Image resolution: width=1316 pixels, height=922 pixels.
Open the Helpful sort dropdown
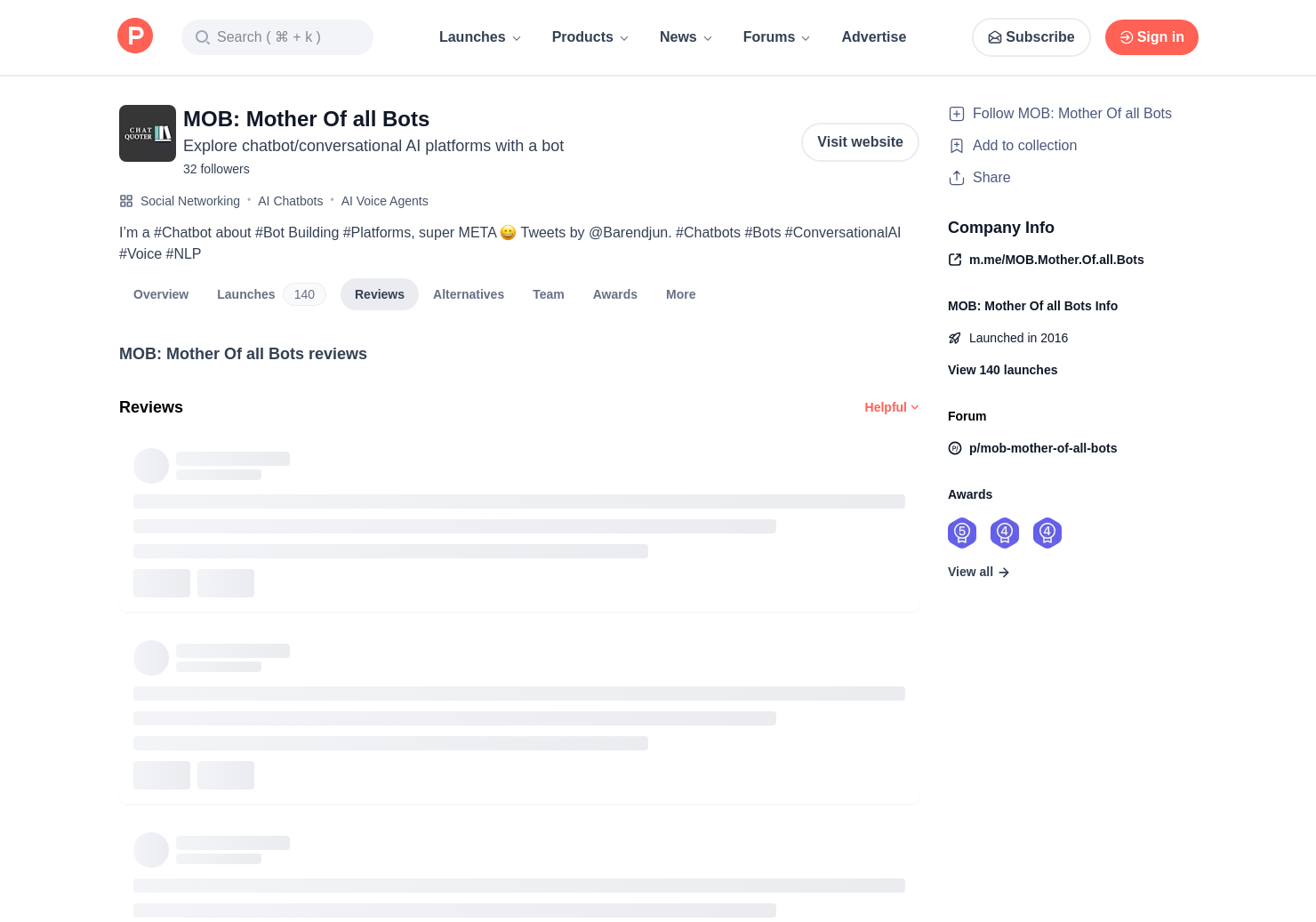click(x=891, y=407)
